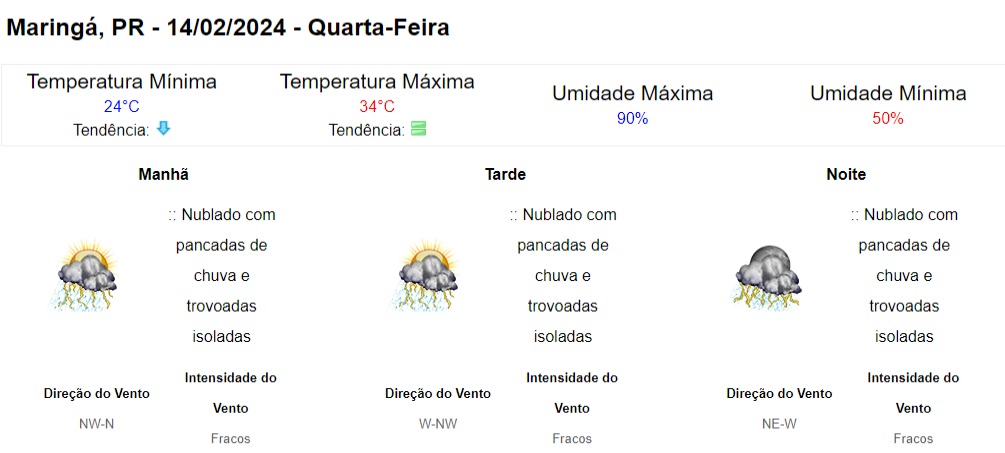Select the Noite period heading
The height and width of the screenshot is (453, 1005).
[x=846, y=174]
